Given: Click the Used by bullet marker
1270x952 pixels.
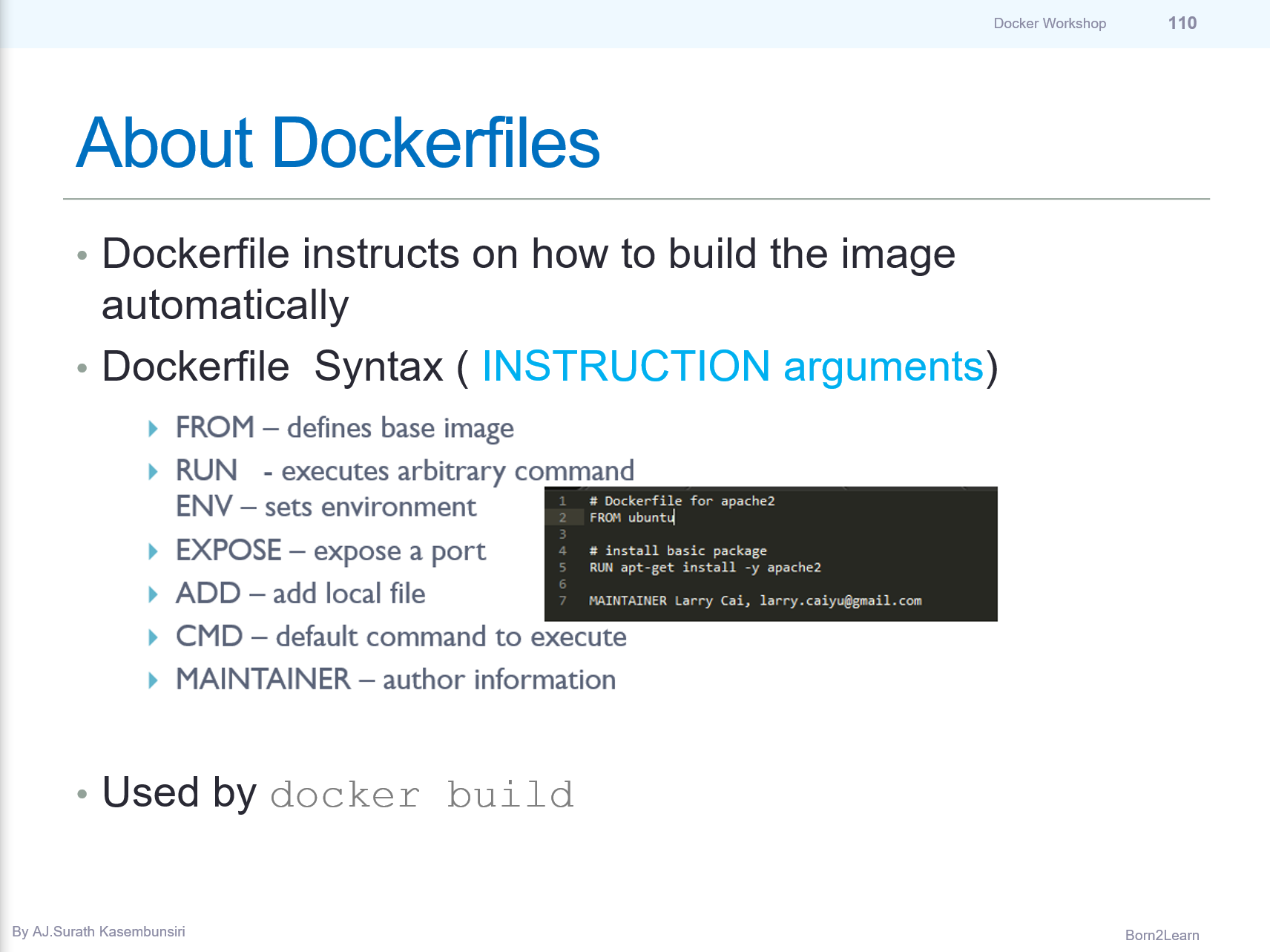Looking at the screenshot, I should tap(83, 793).
